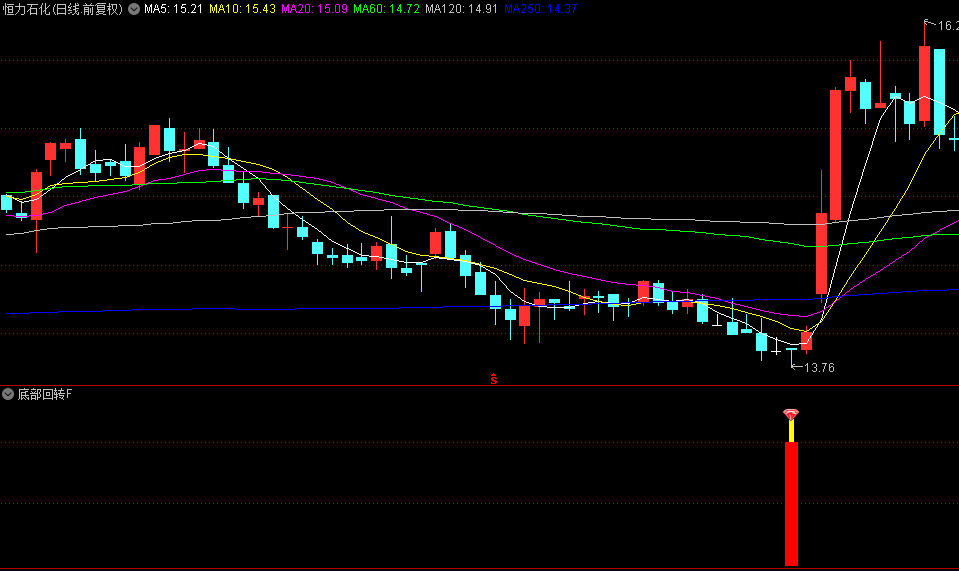Screen dimensions: 959x571
Task: Click the green MA60: 14.72 label
Action: pos(387,9)
